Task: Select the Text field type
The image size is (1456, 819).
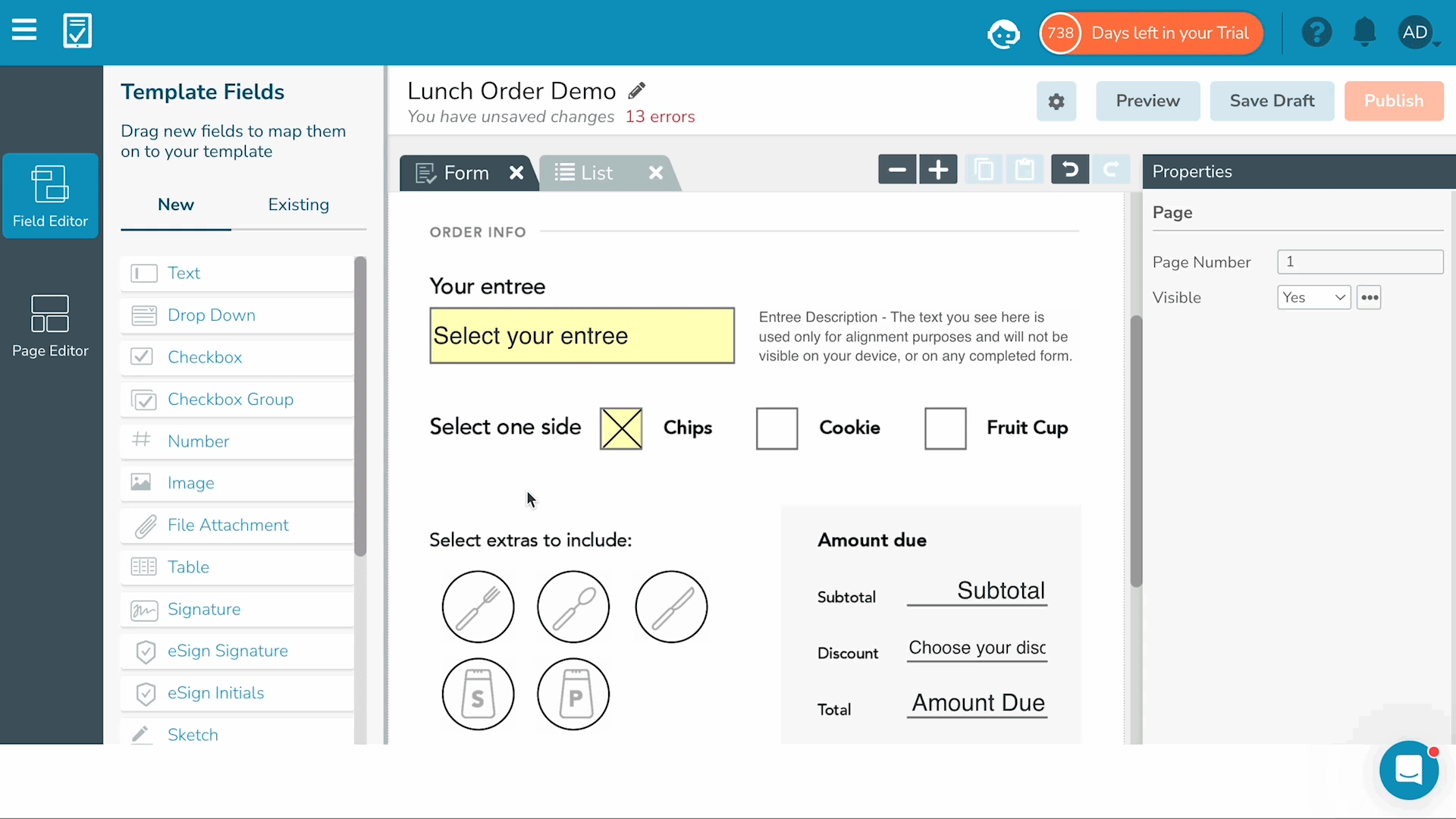Action: (x=237, y=273)
